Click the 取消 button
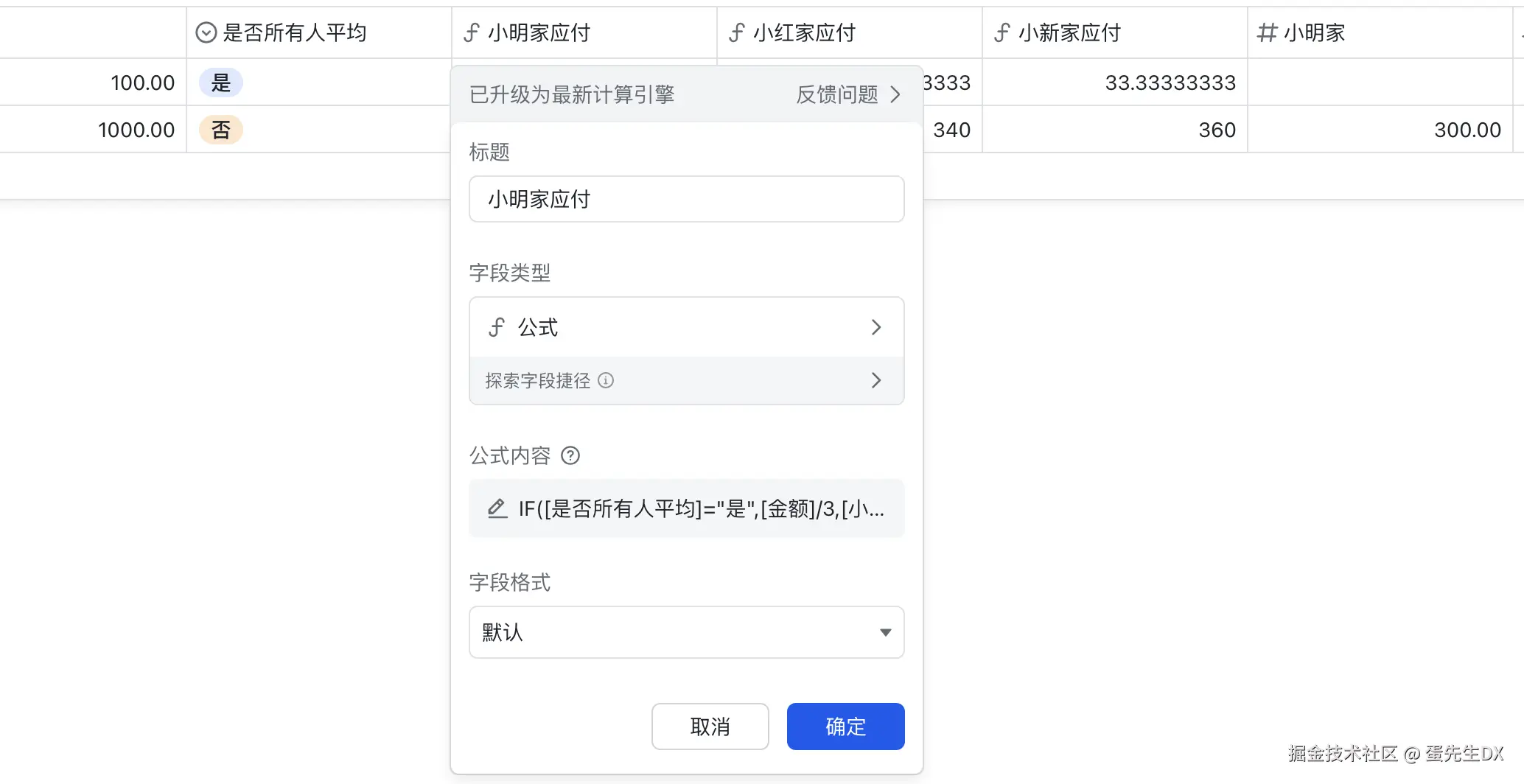 click(710, 727)
